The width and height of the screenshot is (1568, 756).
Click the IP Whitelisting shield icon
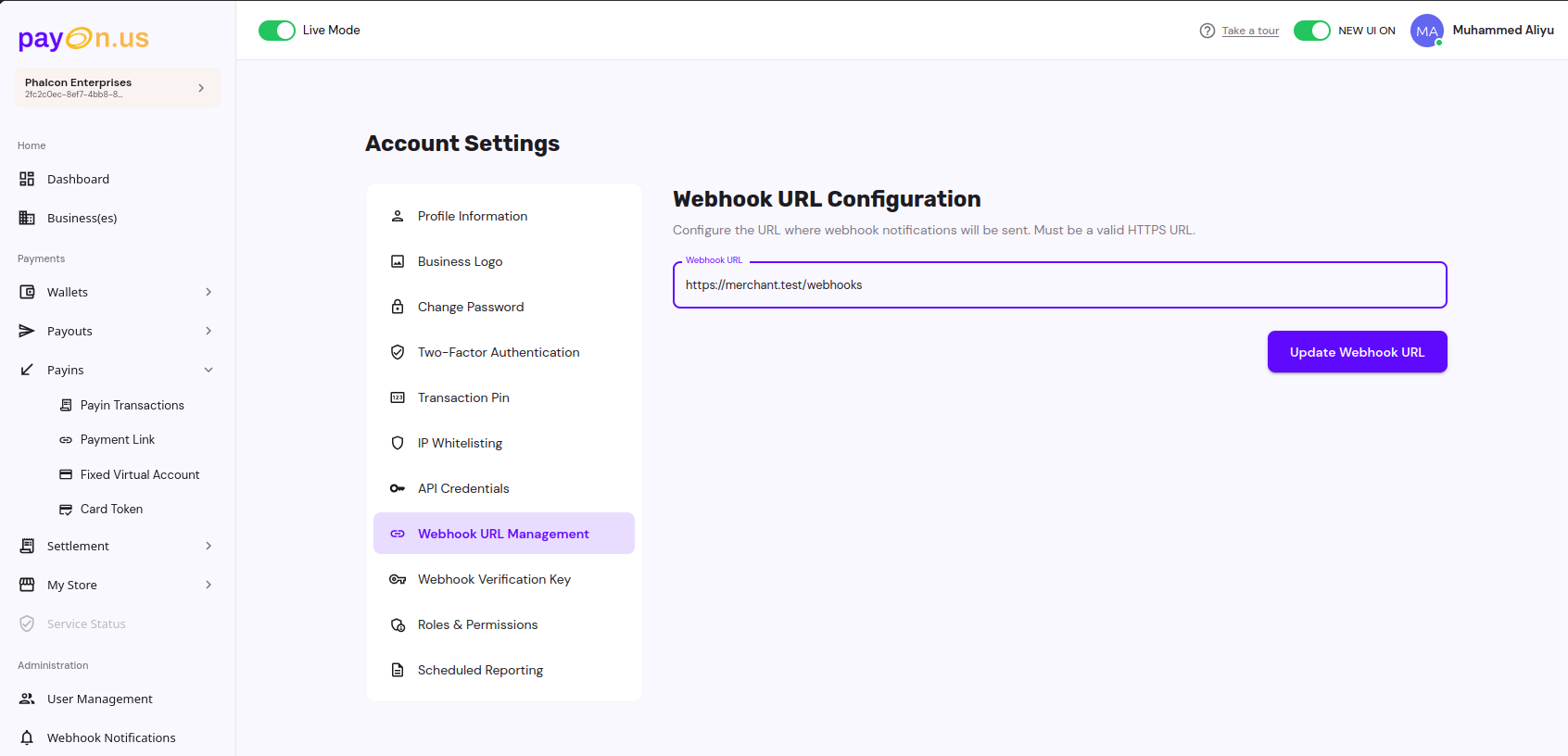click(x=398, y=443)
